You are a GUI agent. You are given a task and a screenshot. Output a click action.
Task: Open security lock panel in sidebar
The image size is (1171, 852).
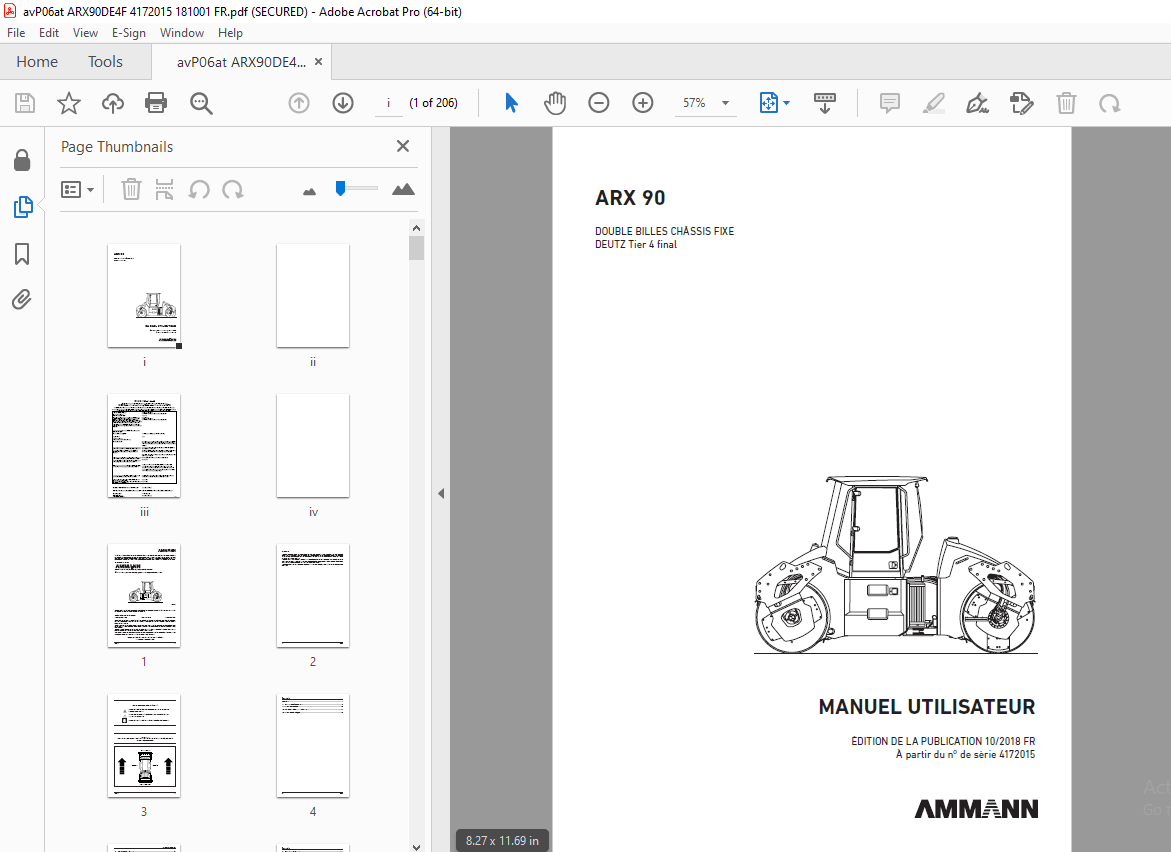pos(22,161)
